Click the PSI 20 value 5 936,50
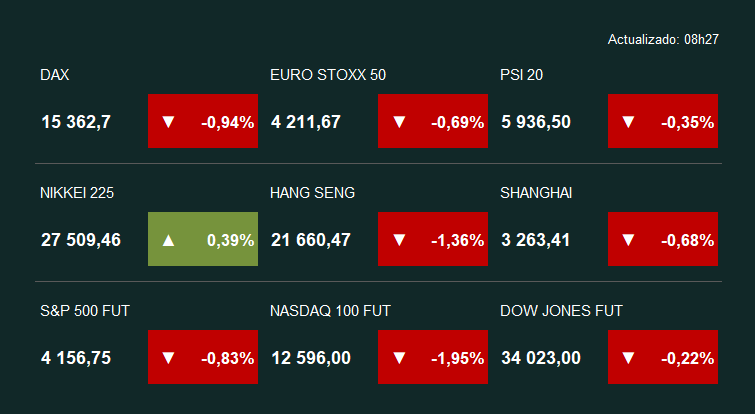Image resolution: width=755 pixels, height=414 pixels. pos(535,122)
